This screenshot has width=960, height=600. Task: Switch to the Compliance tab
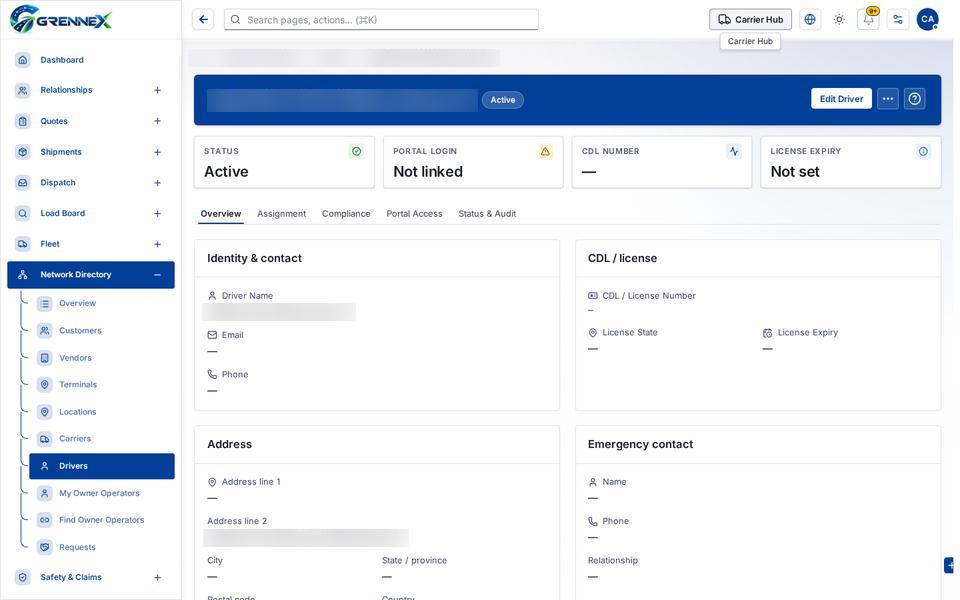click(346, 214)
